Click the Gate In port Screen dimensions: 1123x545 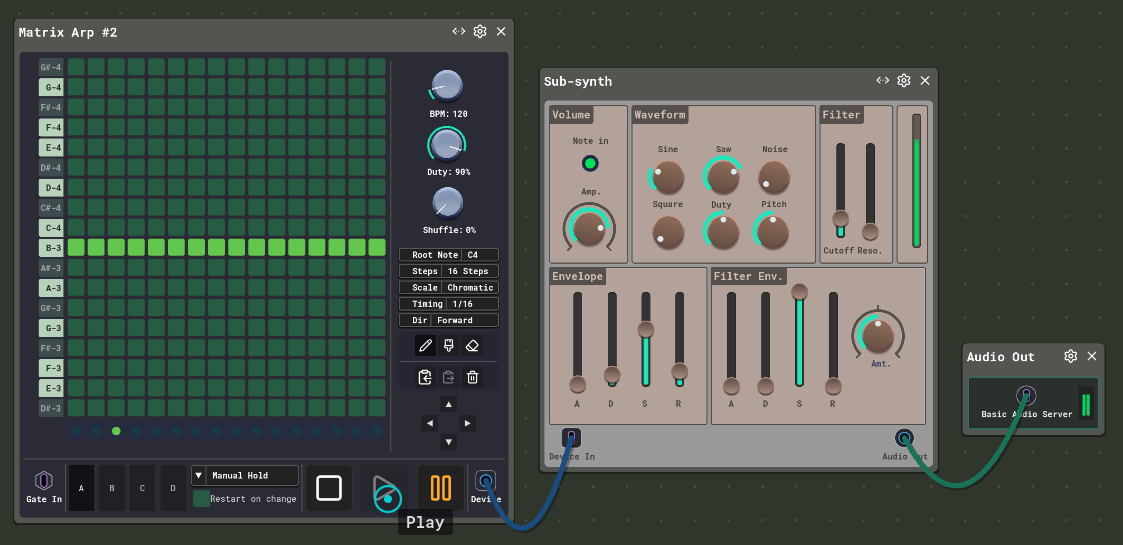click(44, 481)
